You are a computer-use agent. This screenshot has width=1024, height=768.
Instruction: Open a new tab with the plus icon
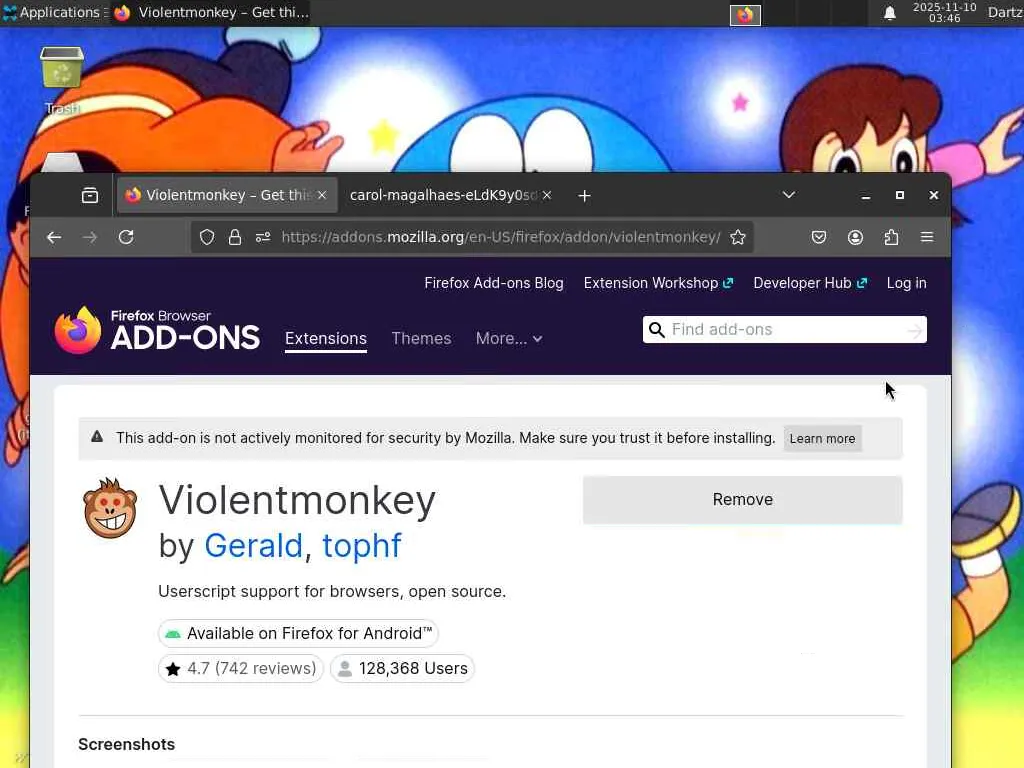click(x=584, y=195)
